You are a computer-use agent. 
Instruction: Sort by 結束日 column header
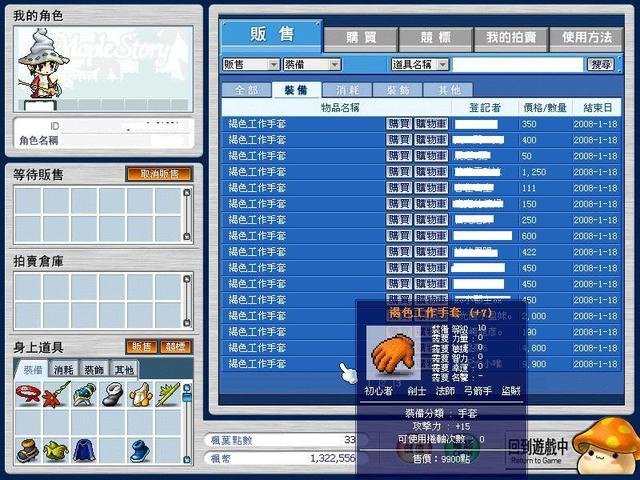[x=597, y=108]
